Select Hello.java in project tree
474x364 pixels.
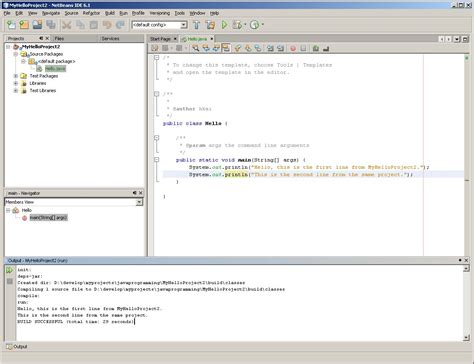tap(55, 69)
